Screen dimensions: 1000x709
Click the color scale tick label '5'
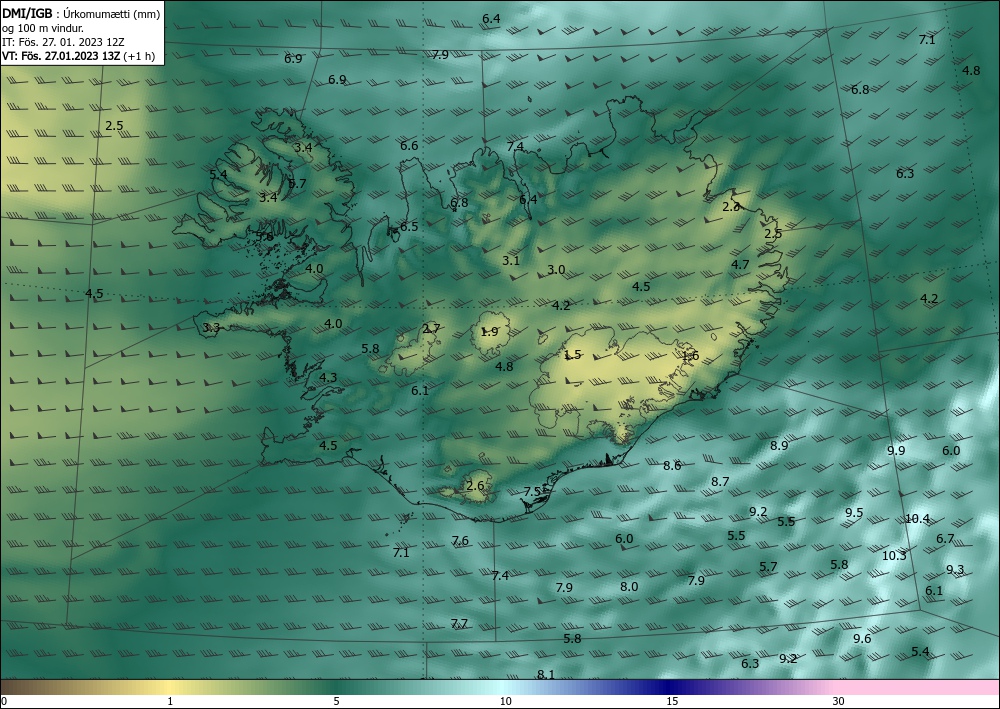pyautogui.click(x=336, y=702)
